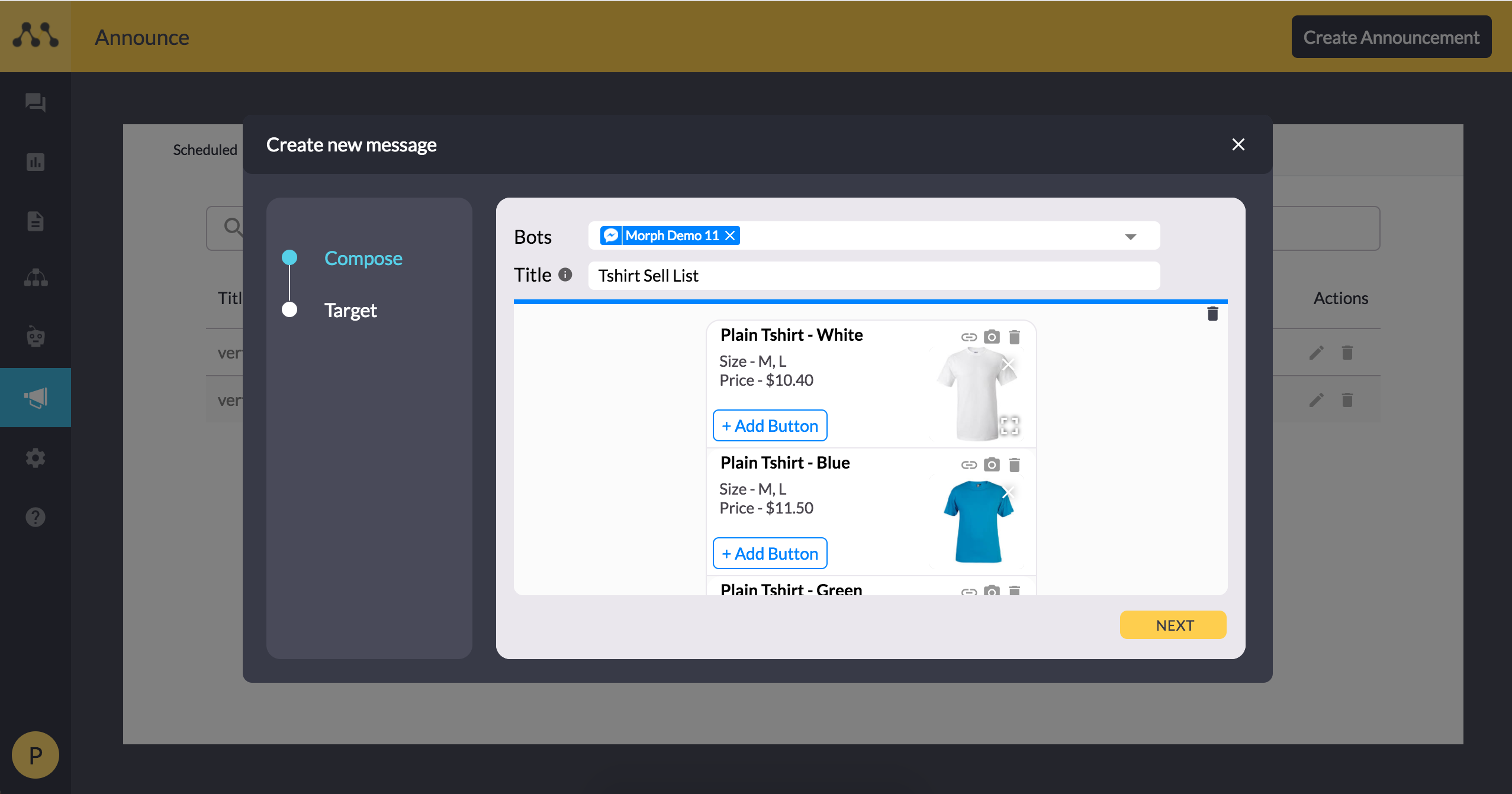This screenshot has height=794, width=1512.
Task: Click the camera icon on Plain Tshirt - White
Action: point(992,337)
